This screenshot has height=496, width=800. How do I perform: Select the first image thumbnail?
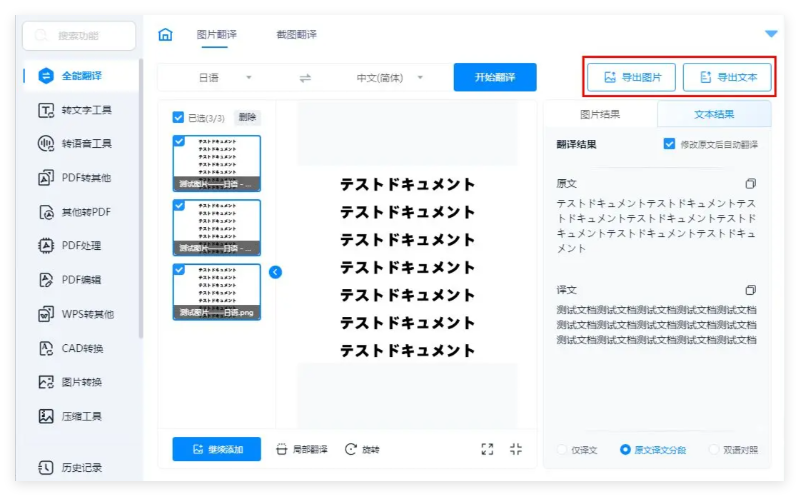point(217,163)
